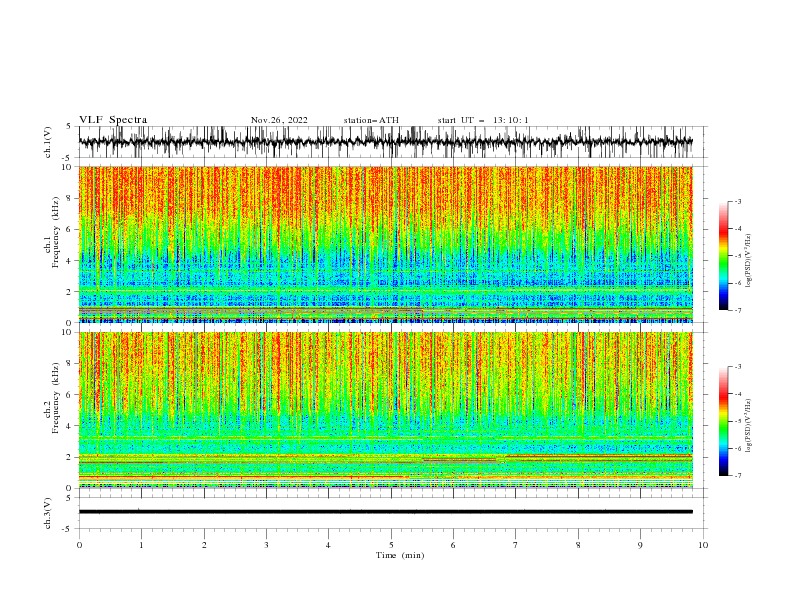Image resolution: width=792 pixels, height=612 pixels.
Task: Click the "-5" tick on ch.2 colorbar
Action: pyautogui.click(x=737, y=421)
